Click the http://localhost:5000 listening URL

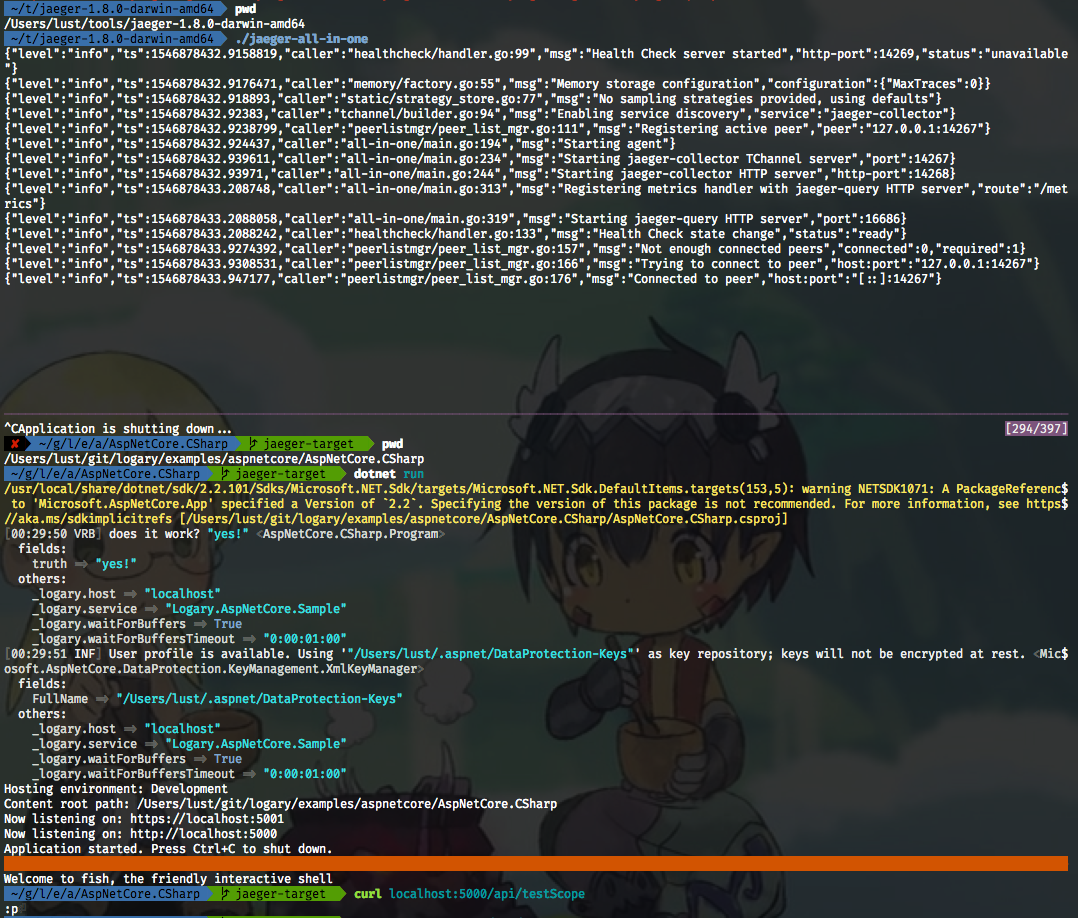(204, 834)
